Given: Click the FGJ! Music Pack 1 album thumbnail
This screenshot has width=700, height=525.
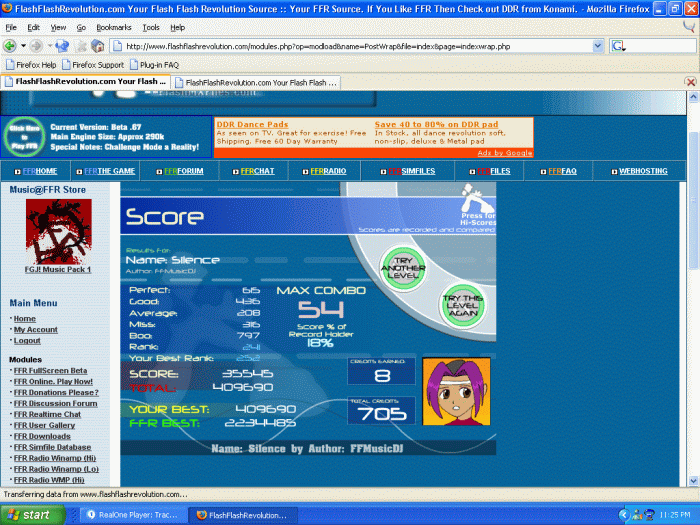Looking at the screenshot, I should [x=58, y=232].
